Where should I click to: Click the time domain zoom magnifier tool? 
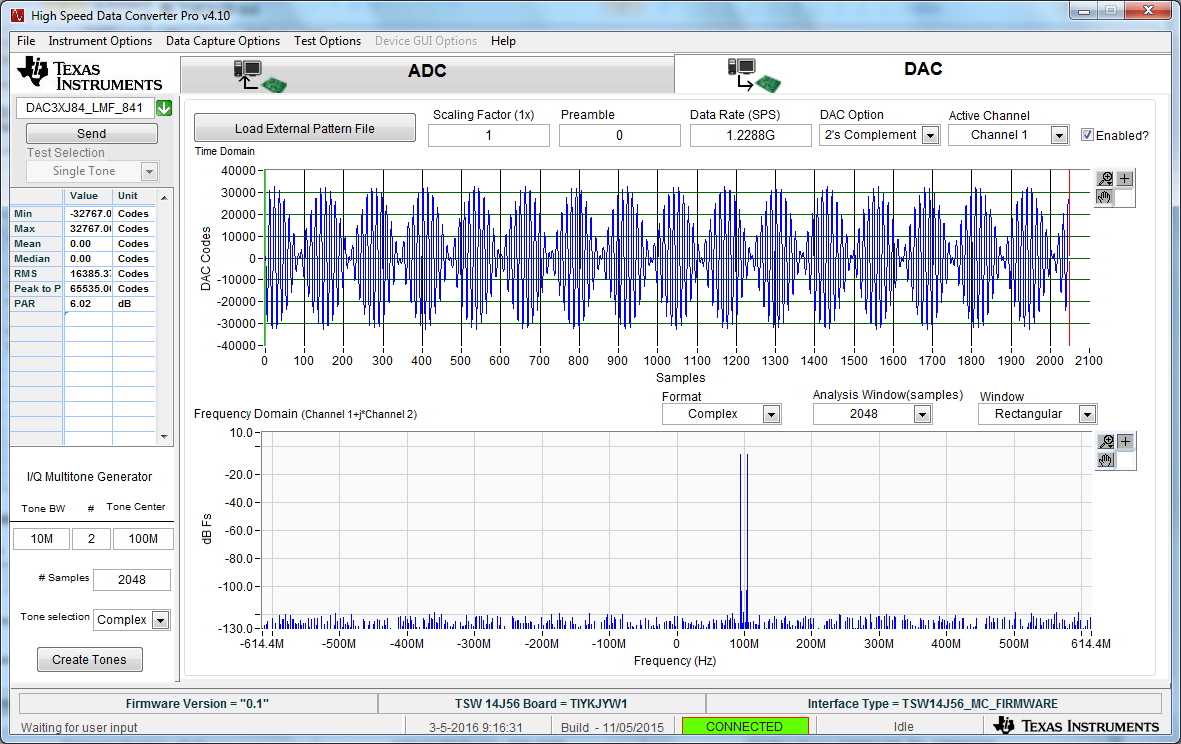[1105, 178]
